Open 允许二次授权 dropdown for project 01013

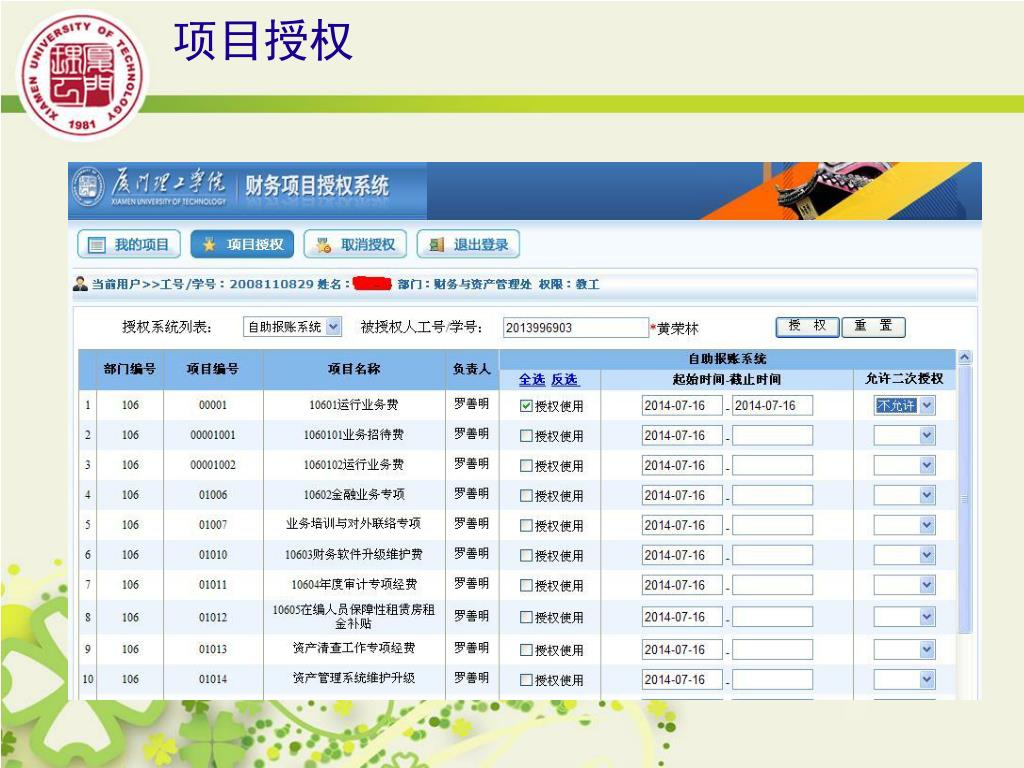click(904, 650)
